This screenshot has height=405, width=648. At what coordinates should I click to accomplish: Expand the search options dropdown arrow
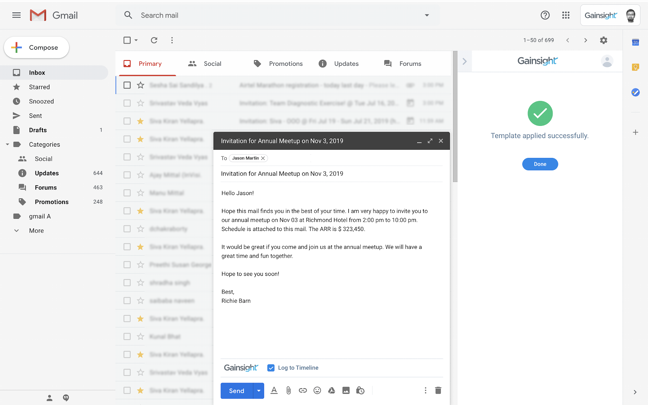pyautogui.click(x=427, y=16)
